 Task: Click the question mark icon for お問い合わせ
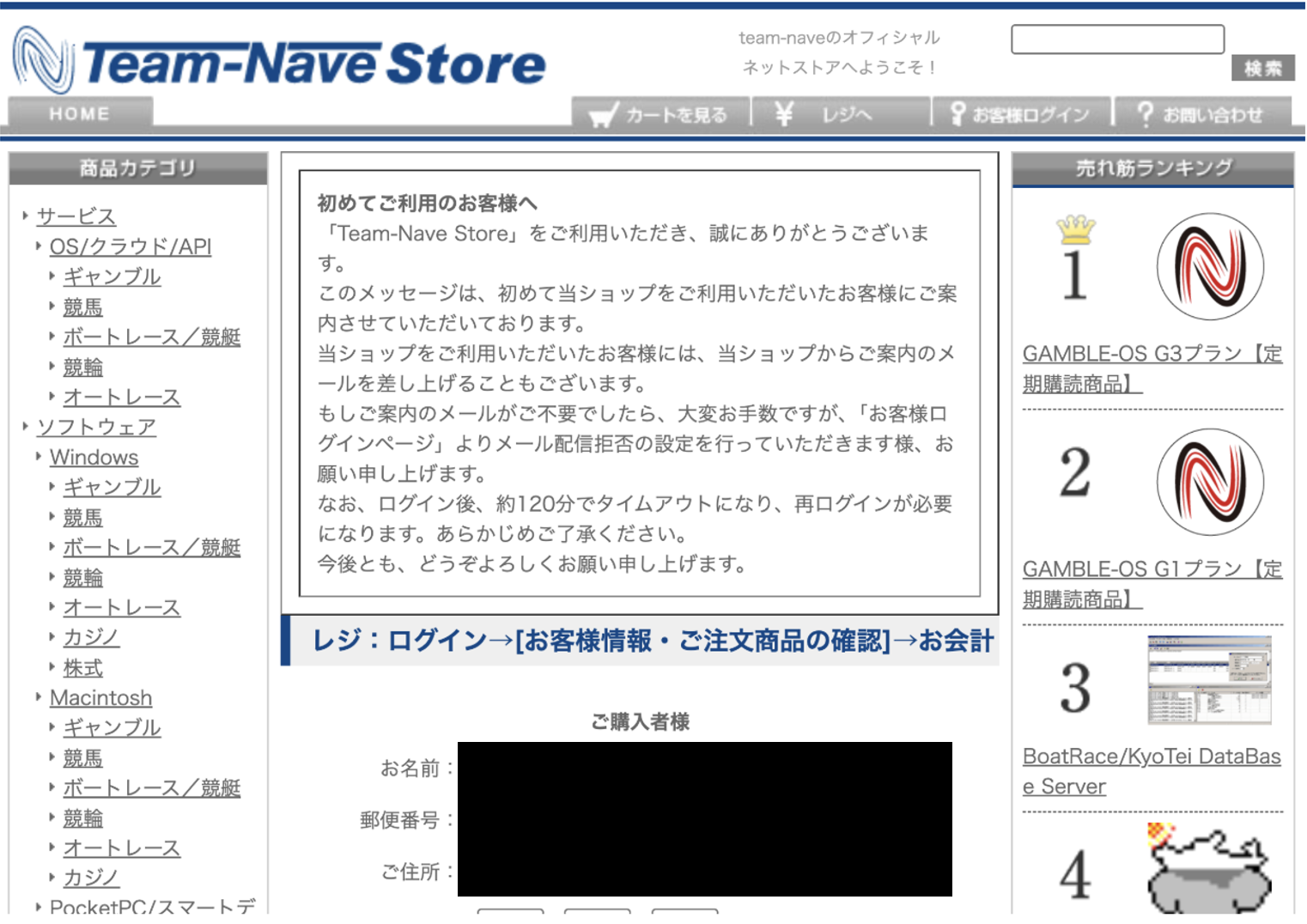click(x=1145, y=114)
